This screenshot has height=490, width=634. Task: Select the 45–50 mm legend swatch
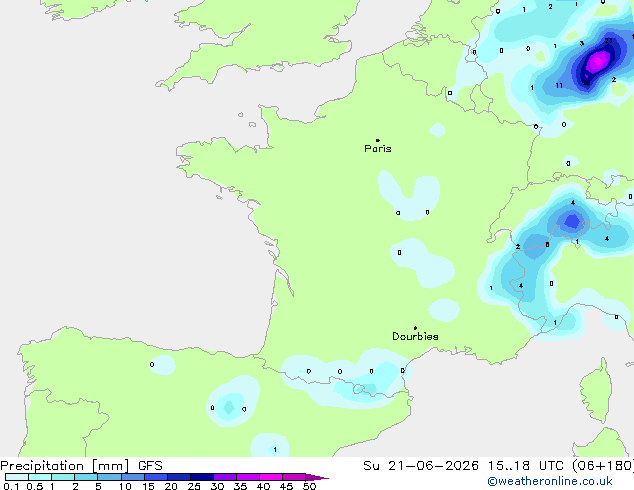click(x=294, y=477)
